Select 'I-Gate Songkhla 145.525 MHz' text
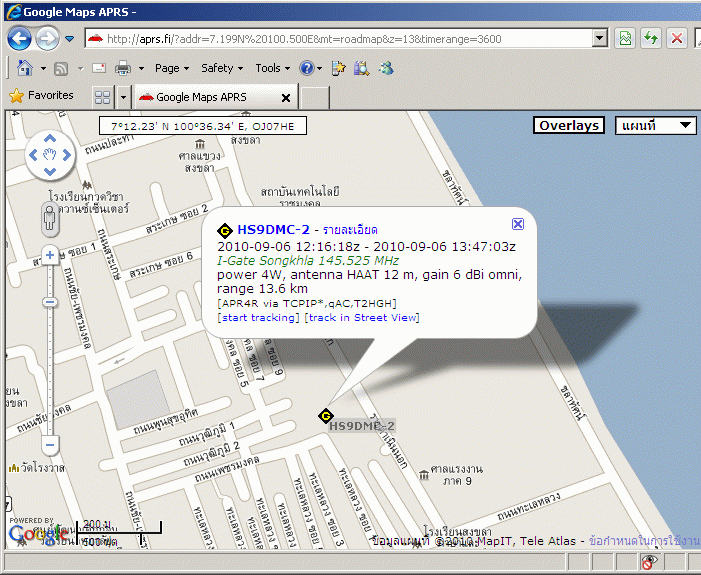This screenshot has width=701, height=575. (308, 261)
